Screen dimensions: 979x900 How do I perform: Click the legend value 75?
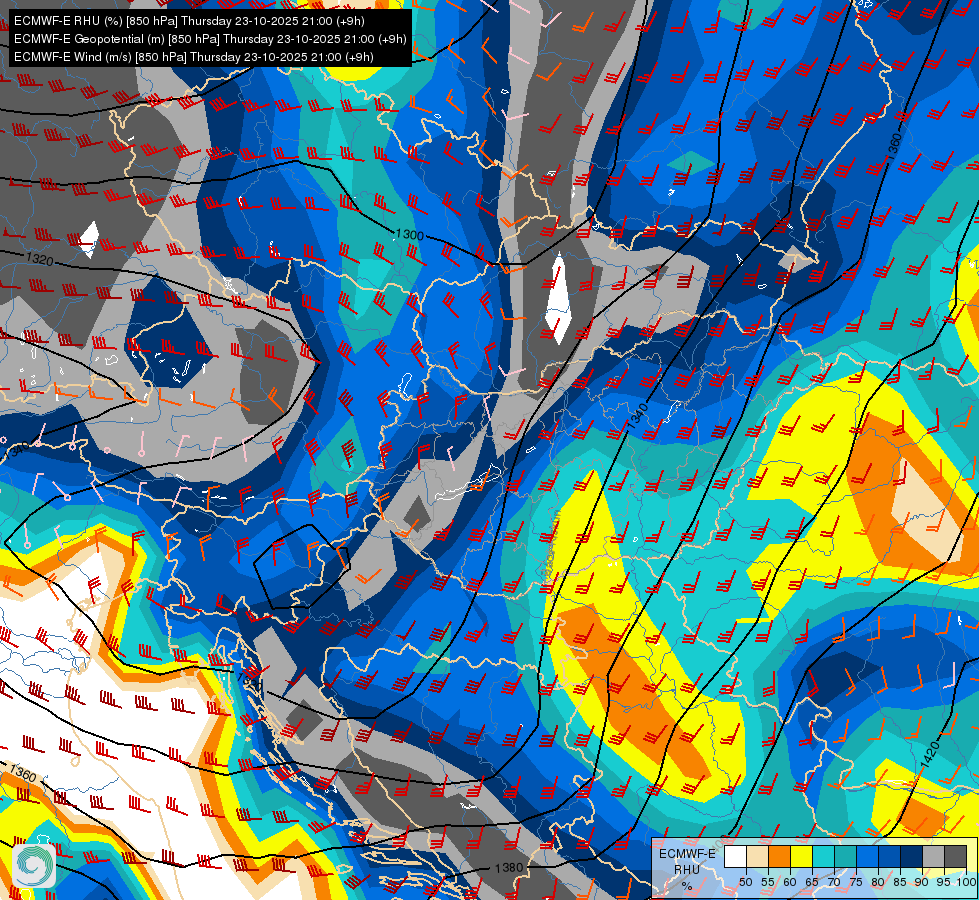click(856, 882)
